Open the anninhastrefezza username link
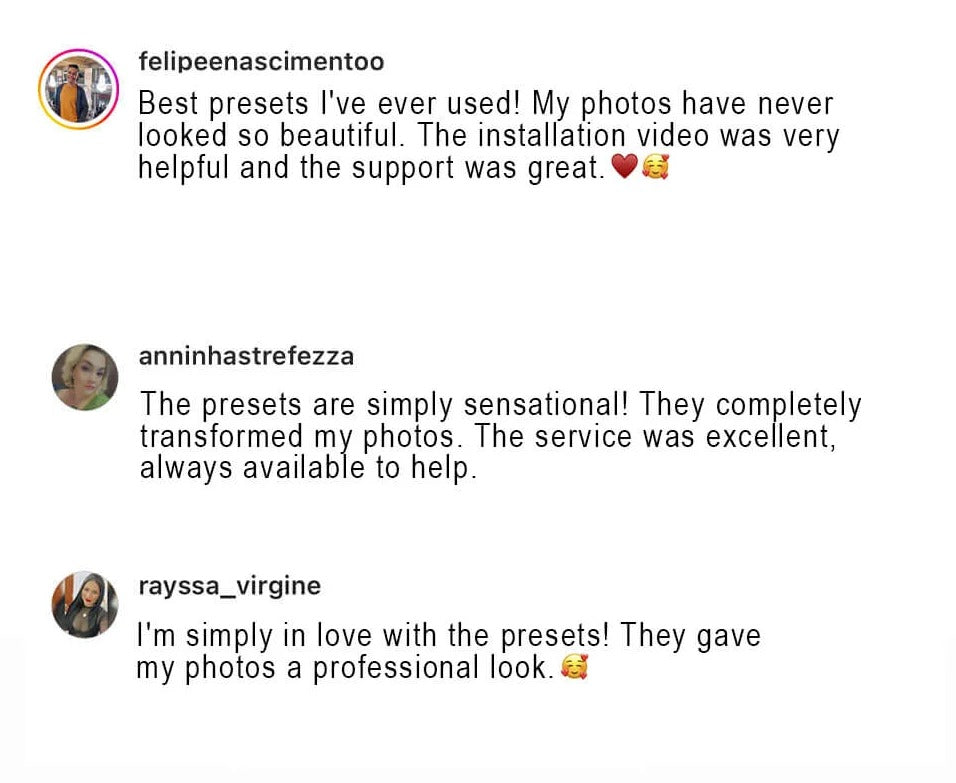 point(247,356)
